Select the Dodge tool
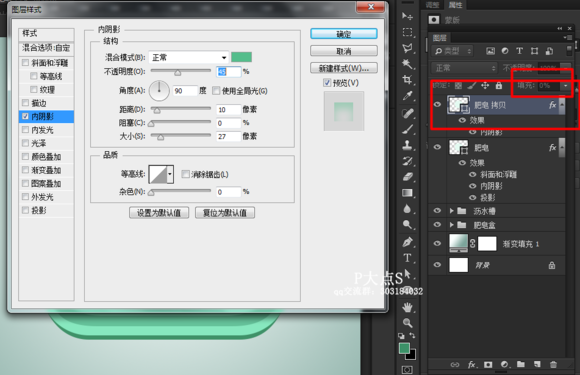Viewport: 580px width, 375px height. pos(407,224)
